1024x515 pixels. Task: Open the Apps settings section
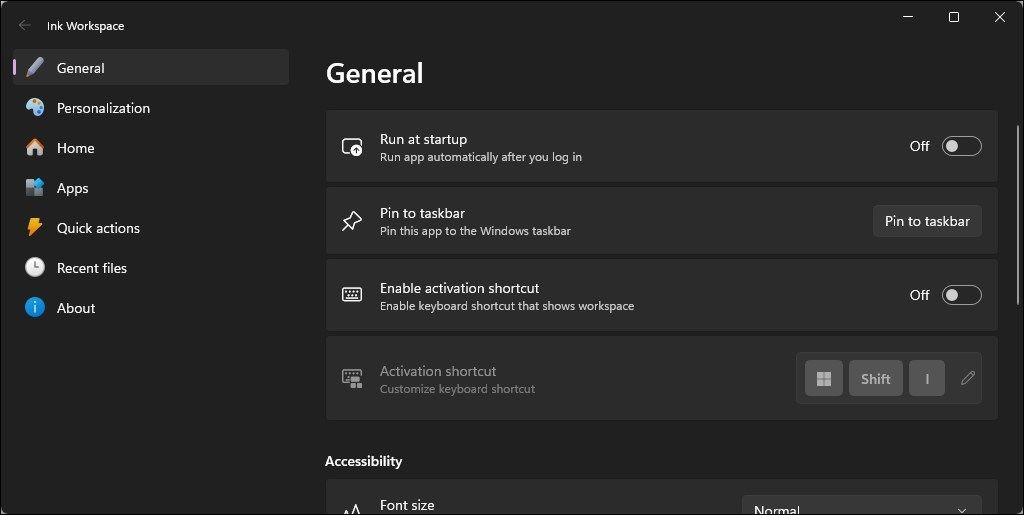(151, 188)
